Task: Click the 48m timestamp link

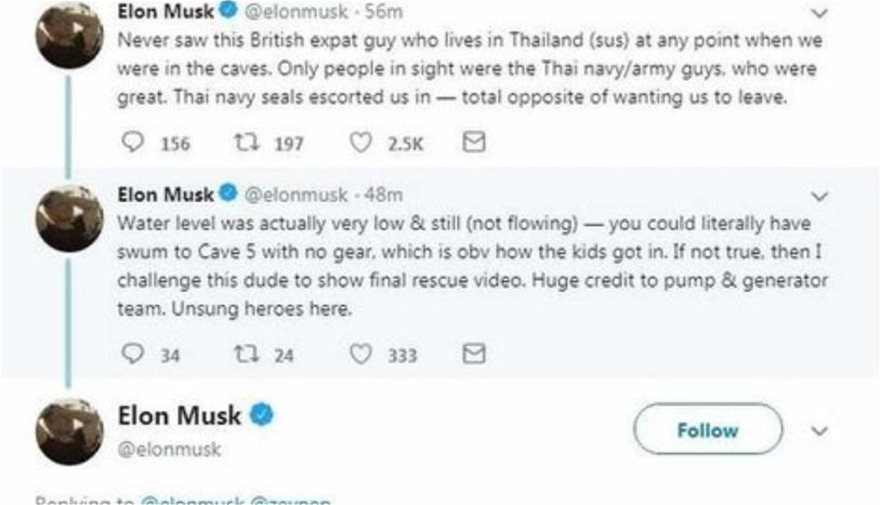Action: (386, 193)
